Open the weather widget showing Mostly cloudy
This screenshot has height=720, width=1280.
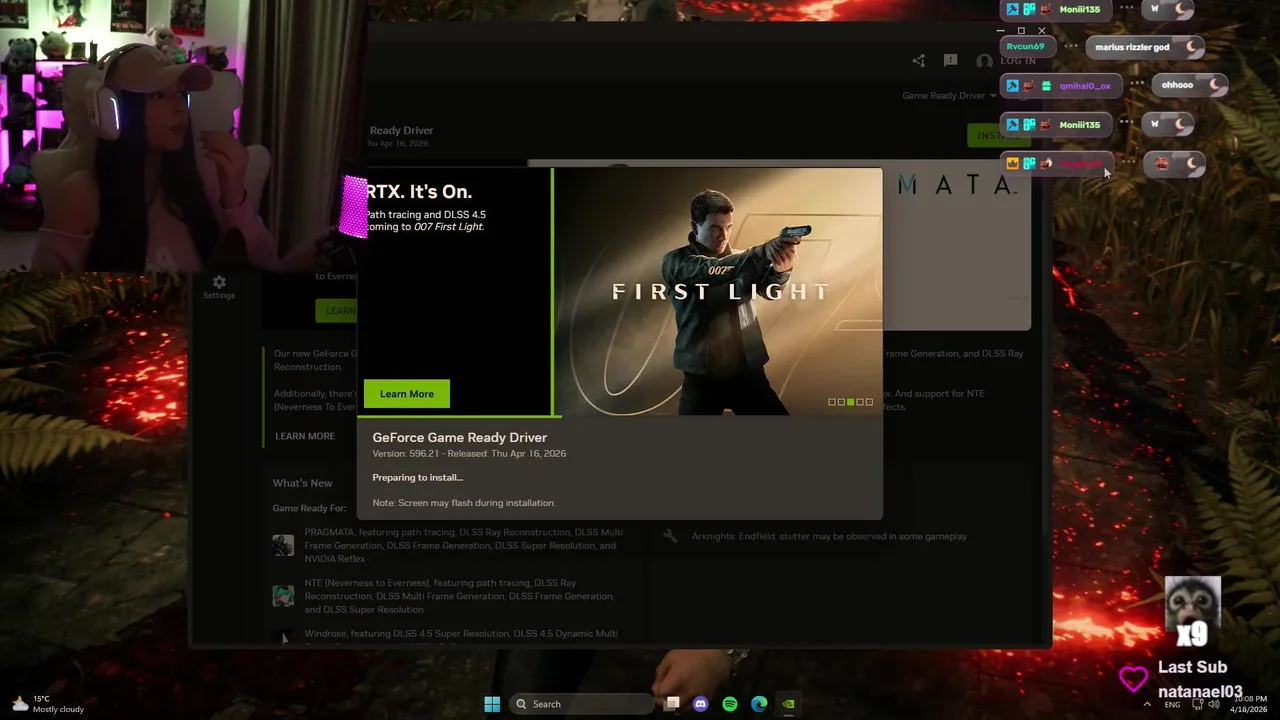click(x=47, y=704)
